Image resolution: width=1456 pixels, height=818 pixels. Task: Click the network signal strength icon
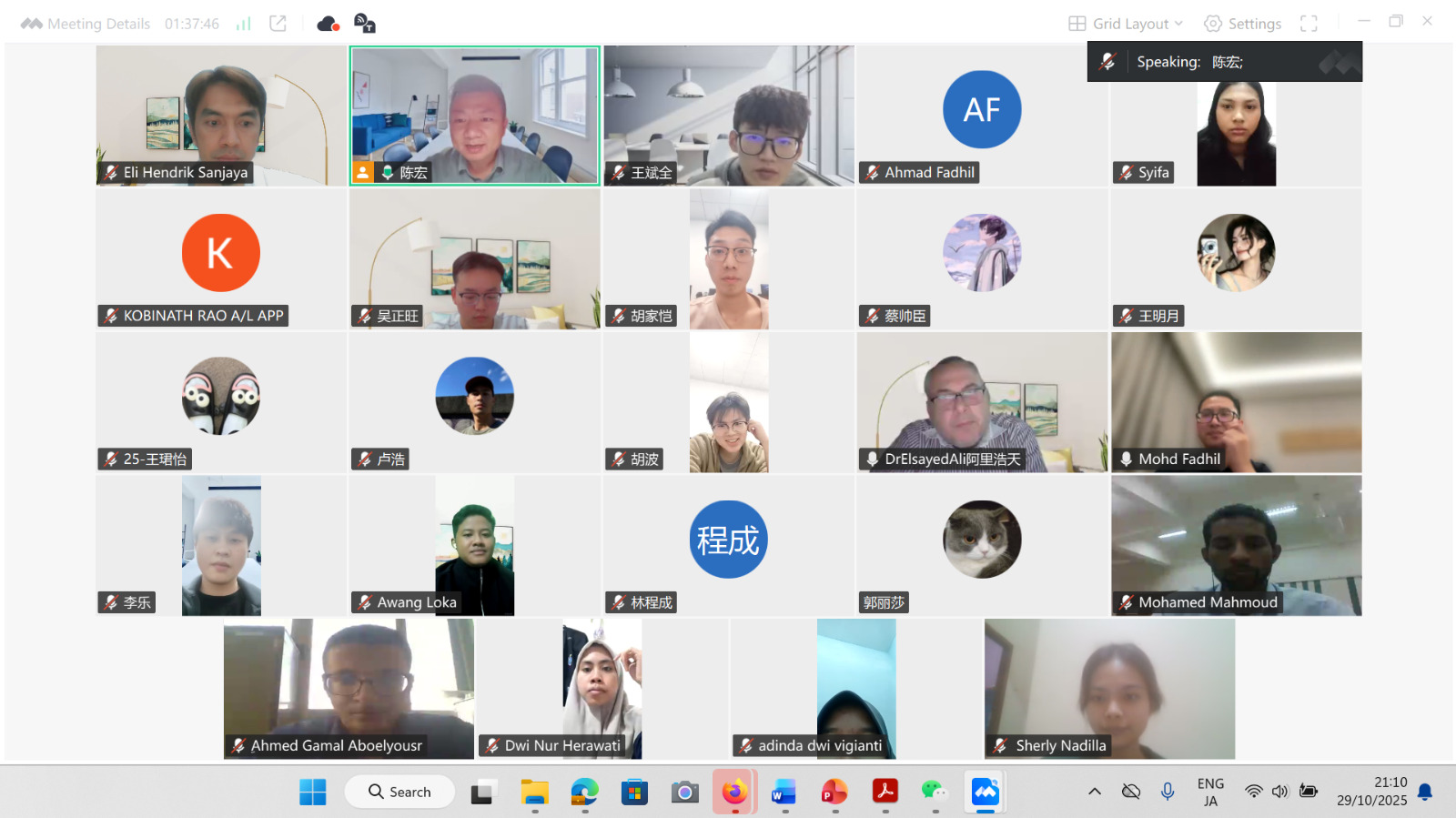tap(243, 24)
